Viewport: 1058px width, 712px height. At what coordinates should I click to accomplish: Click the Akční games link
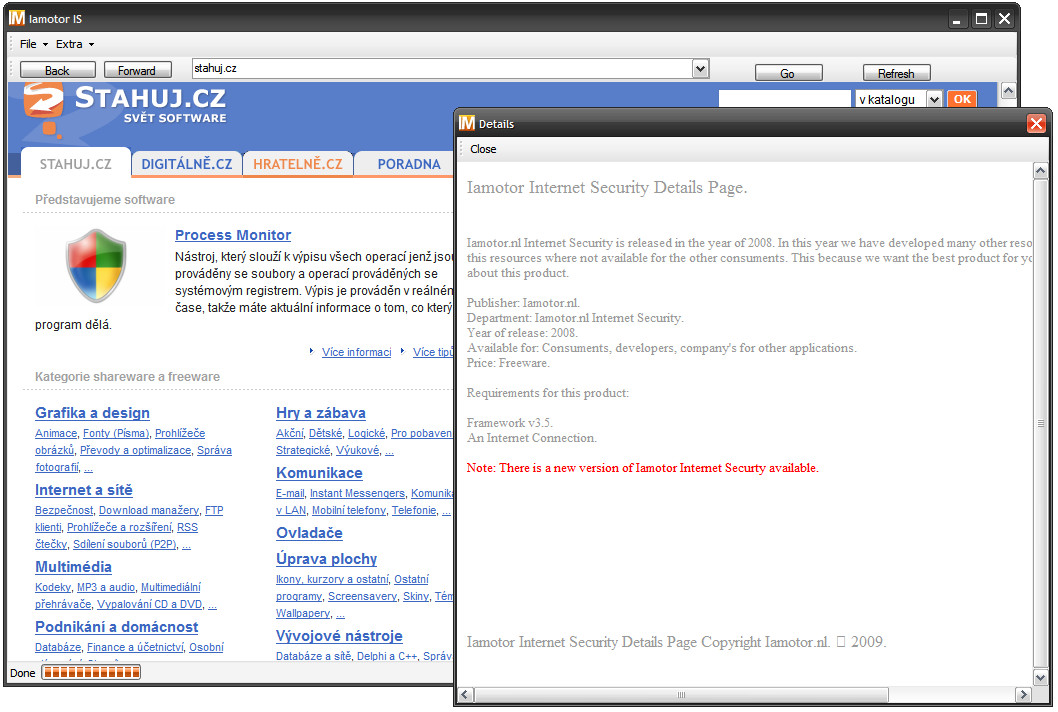click(x=289, y=433)
